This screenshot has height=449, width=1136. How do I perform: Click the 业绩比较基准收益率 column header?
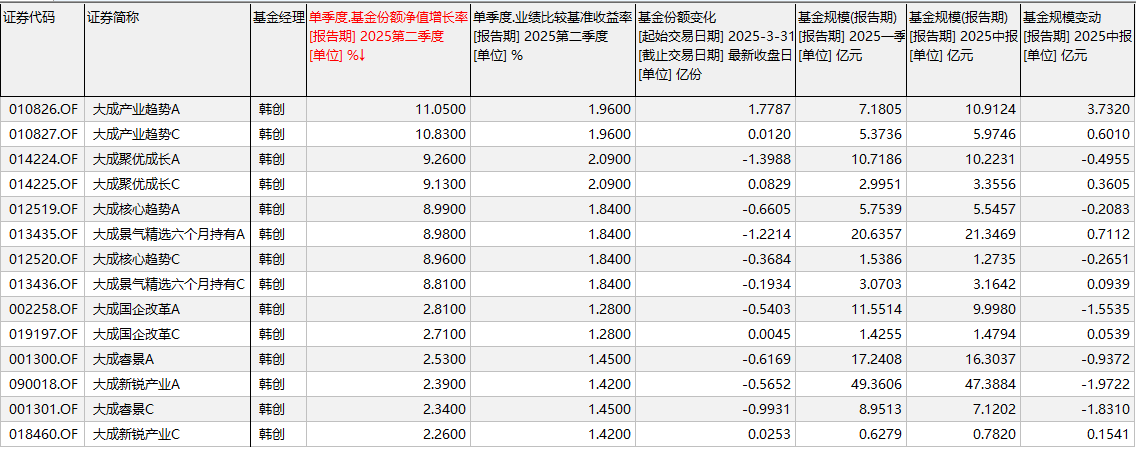(552, 17)
